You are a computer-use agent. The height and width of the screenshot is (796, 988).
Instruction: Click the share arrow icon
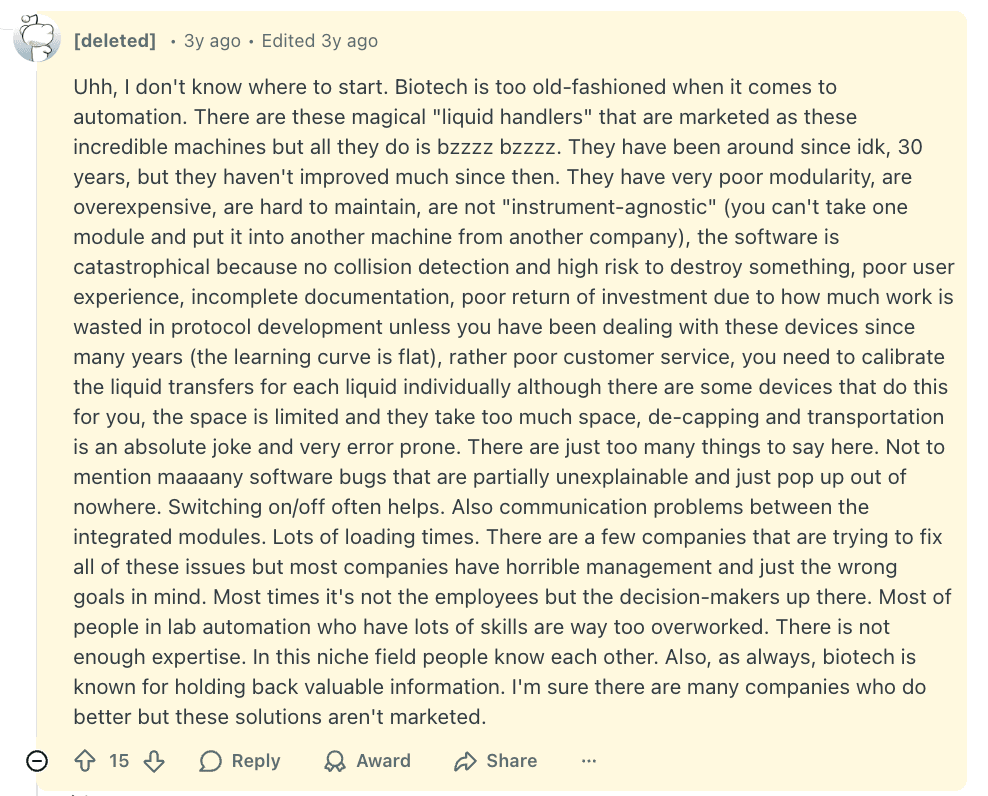point(465,762)
